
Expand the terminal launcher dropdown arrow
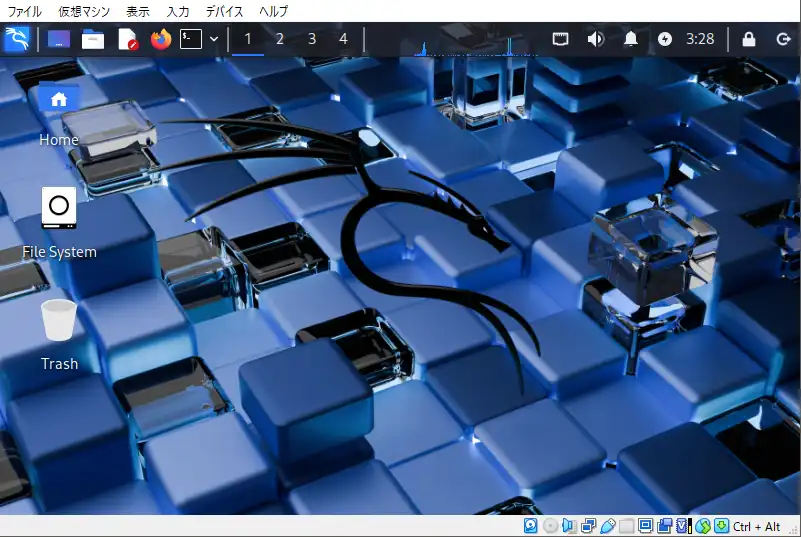tap(214, 39)
